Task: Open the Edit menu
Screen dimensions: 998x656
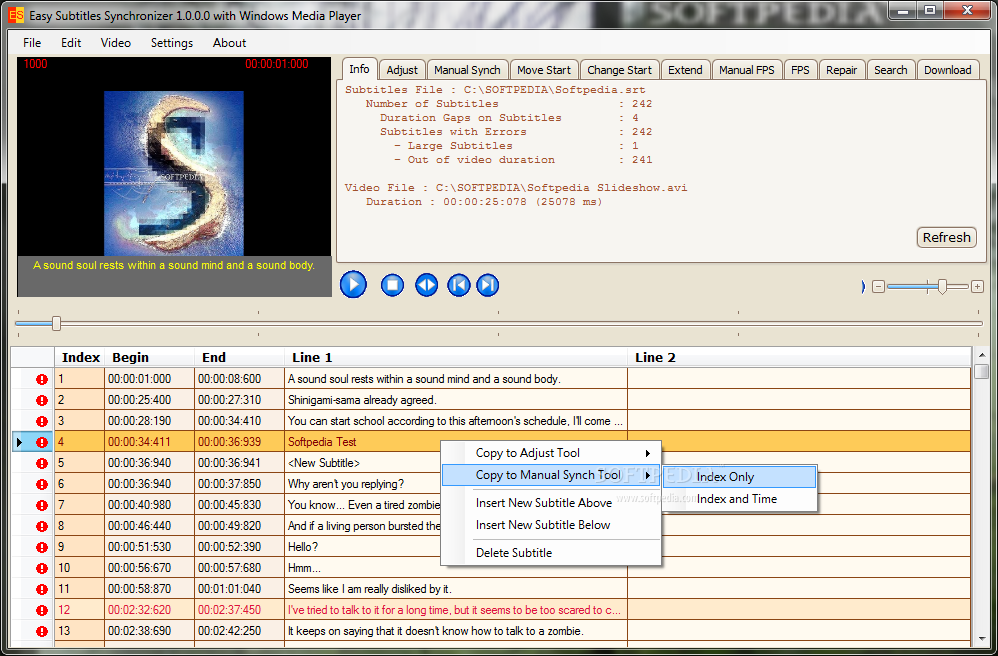Action: (71, 43)
